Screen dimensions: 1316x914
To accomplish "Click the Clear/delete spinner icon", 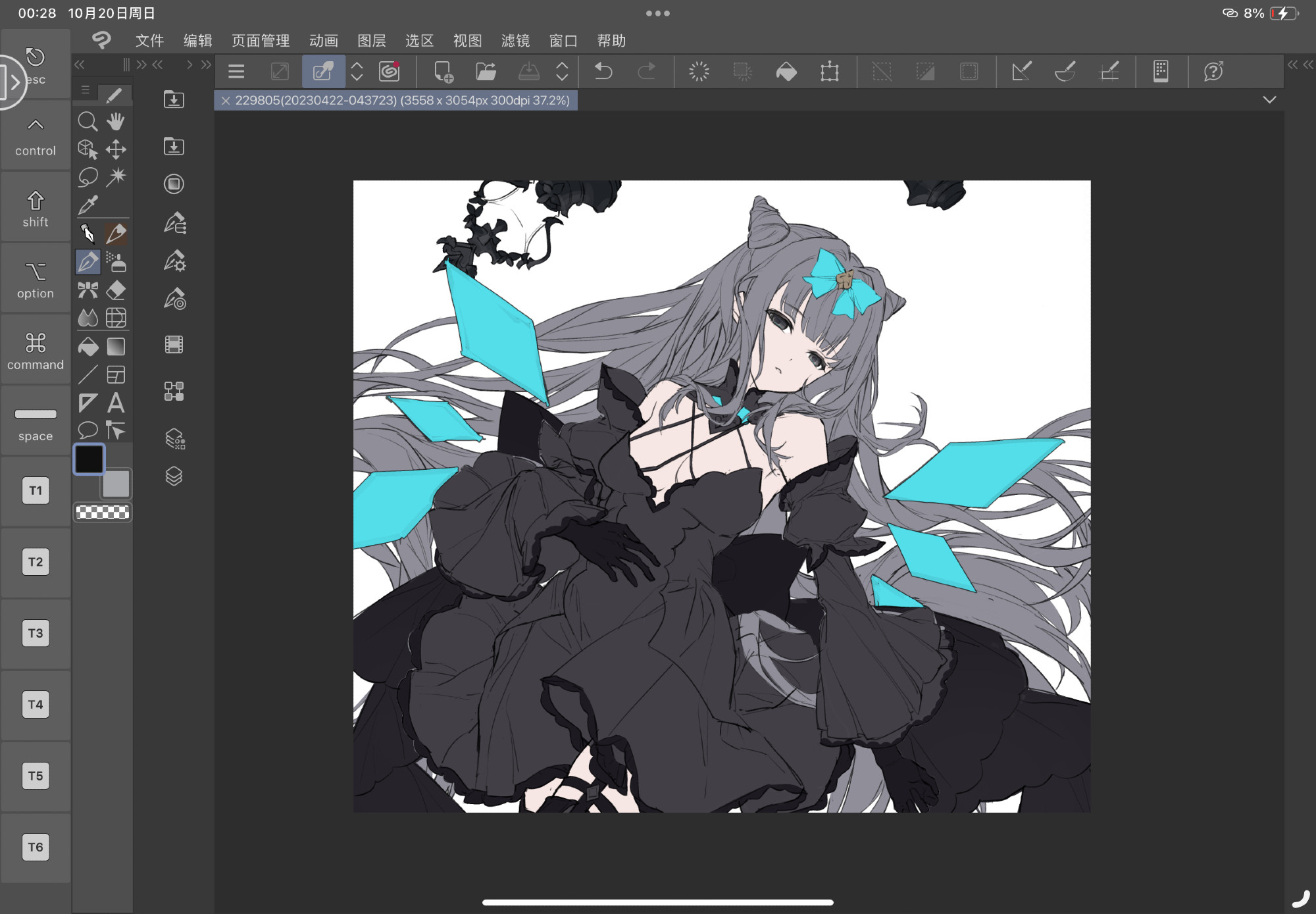I will 699,71.
